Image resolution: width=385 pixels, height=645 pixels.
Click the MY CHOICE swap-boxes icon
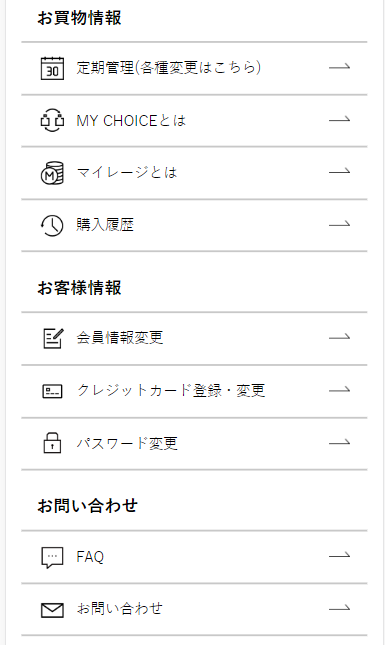pos(52,121)
